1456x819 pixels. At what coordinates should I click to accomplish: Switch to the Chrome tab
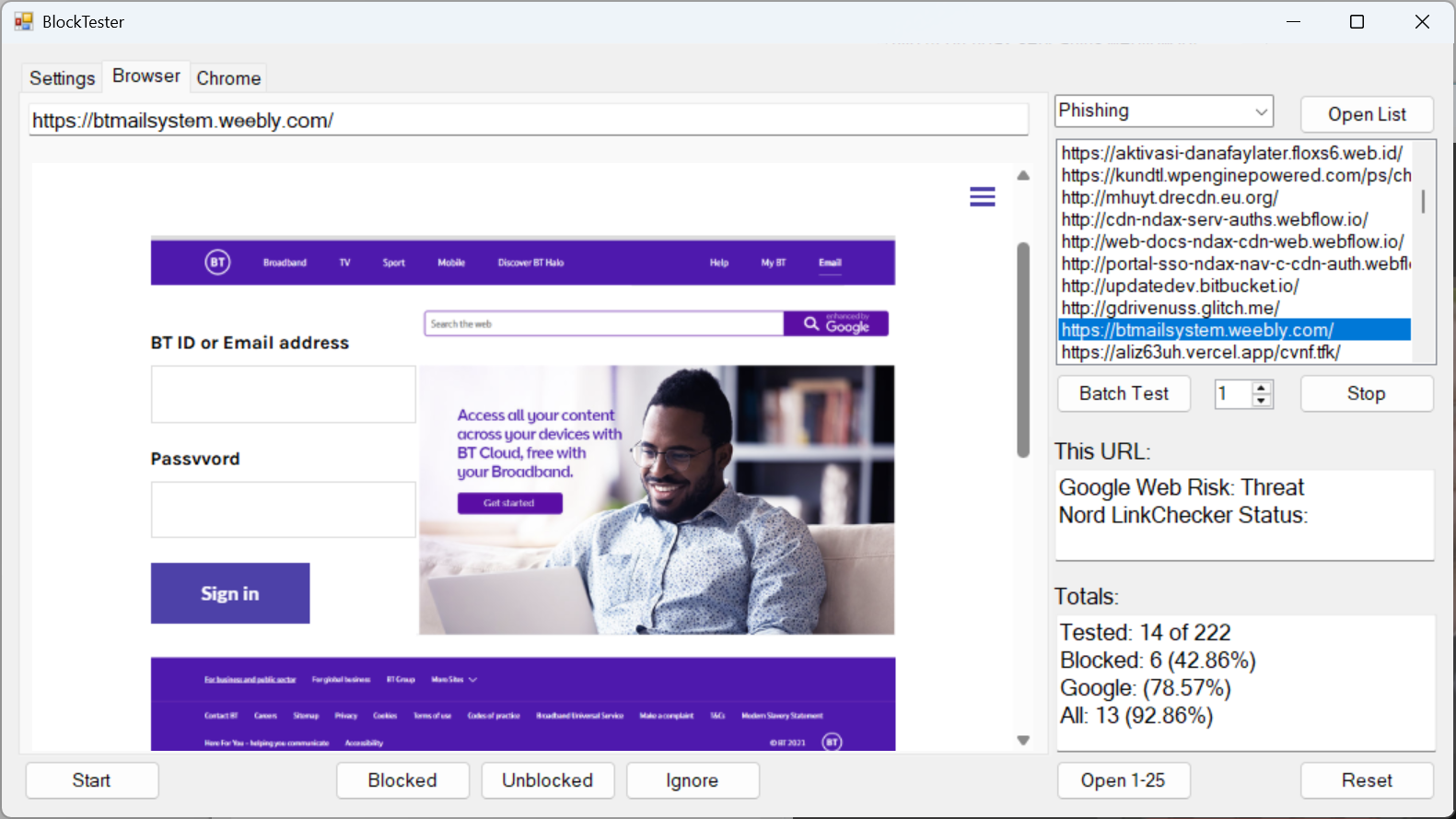pos(228,78)
